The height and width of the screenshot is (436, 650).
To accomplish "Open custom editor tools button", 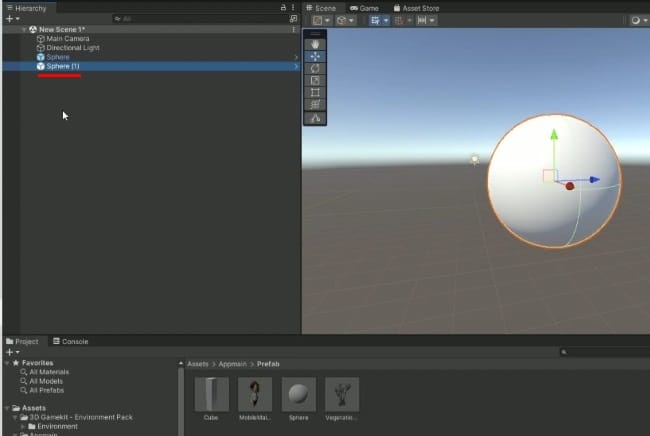I will (315, 119).
